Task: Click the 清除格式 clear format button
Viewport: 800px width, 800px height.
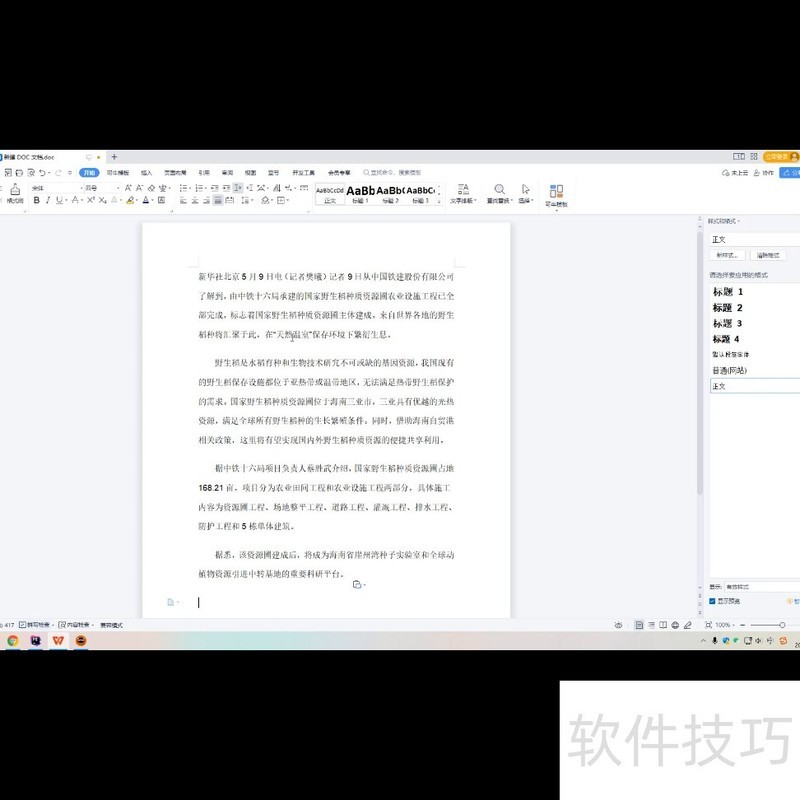Action: (x=768, y=255)
